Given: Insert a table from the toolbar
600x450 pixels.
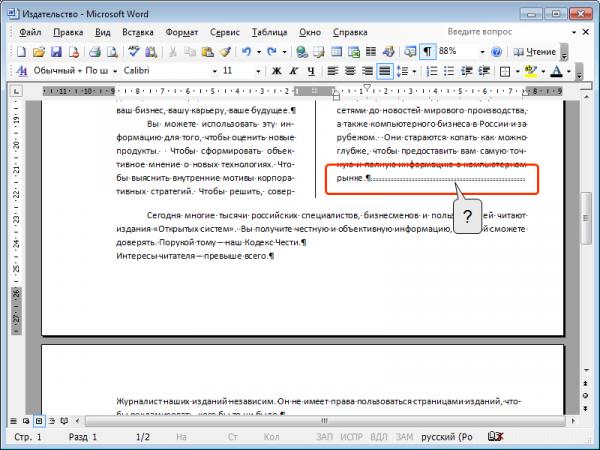Looking at the screenshot, I should (336, 52).
